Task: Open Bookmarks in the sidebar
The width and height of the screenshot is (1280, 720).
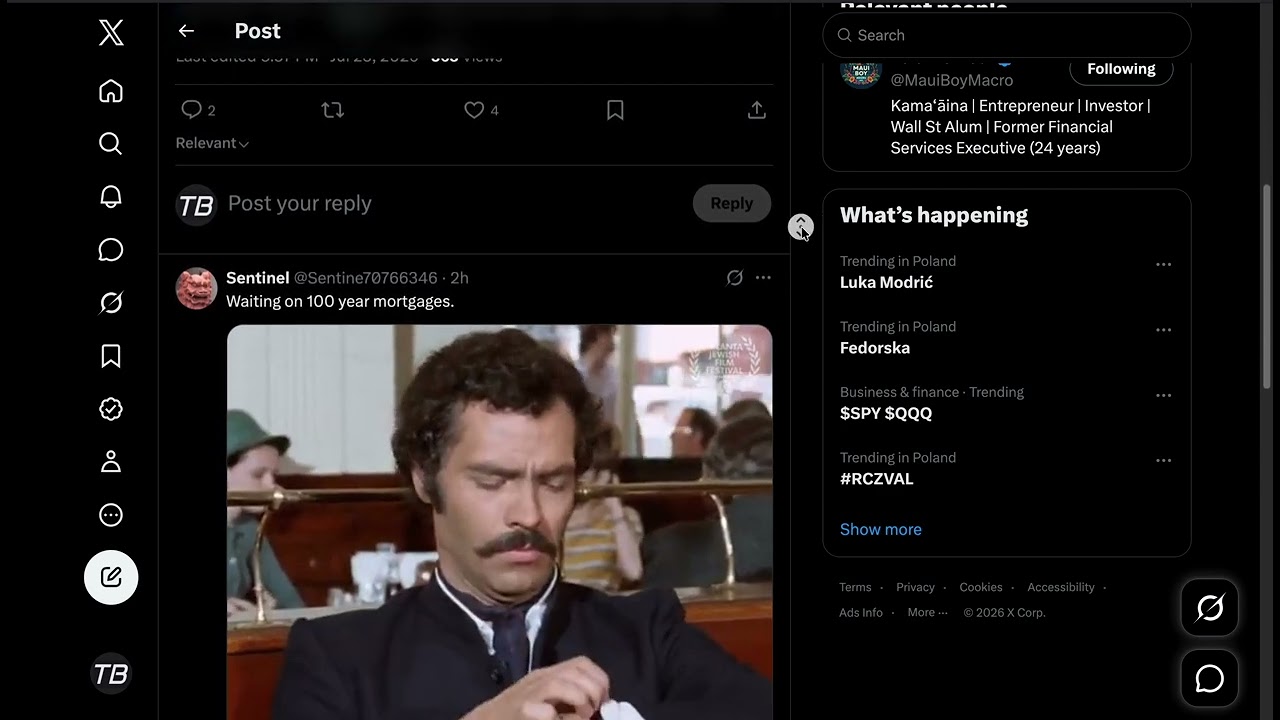Action: point(111,356)
